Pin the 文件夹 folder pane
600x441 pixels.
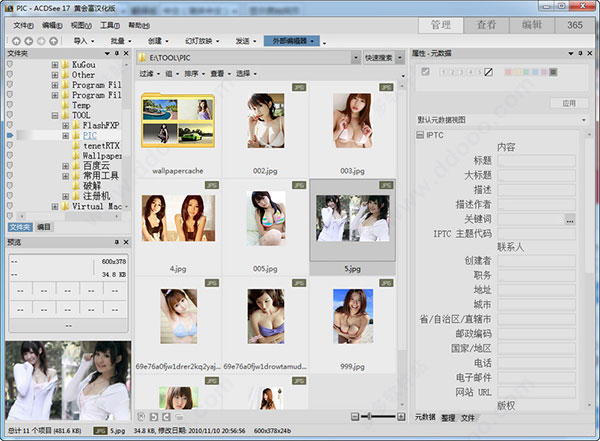(x=117, y=53)
